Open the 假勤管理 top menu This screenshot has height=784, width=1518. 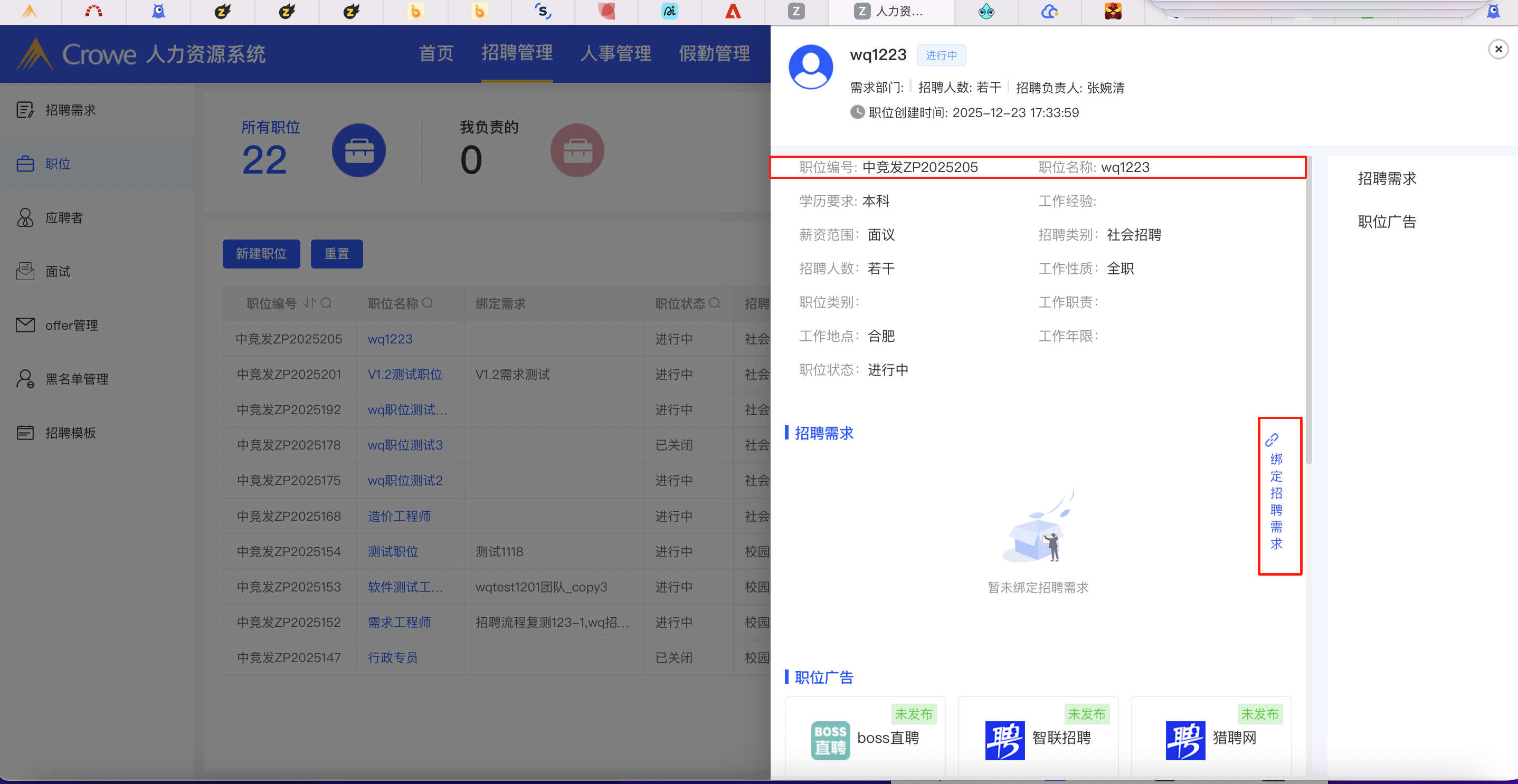pos(714,54)
